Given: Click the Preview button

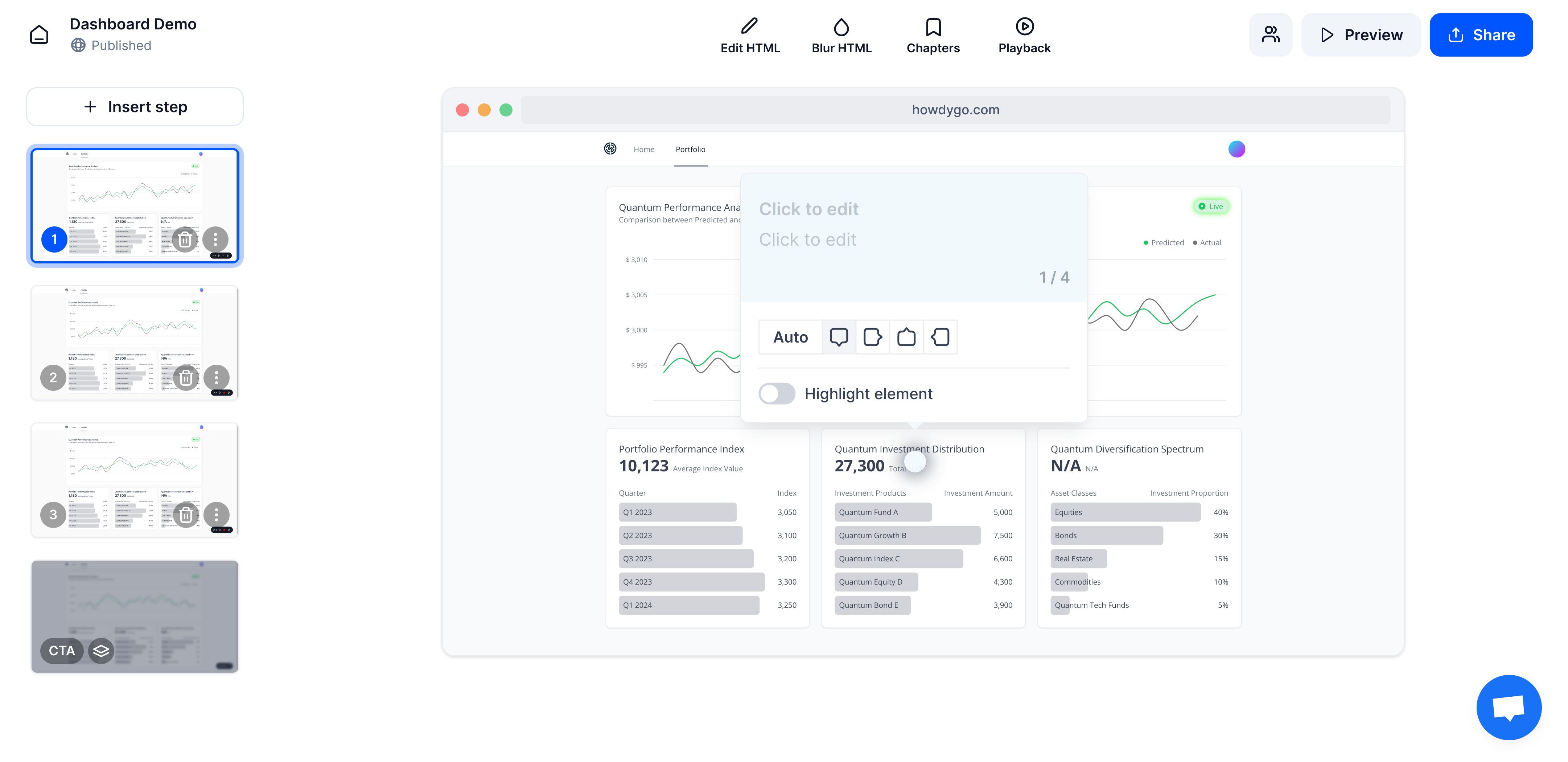Looking at the screenshot, I should (1361, 35).
